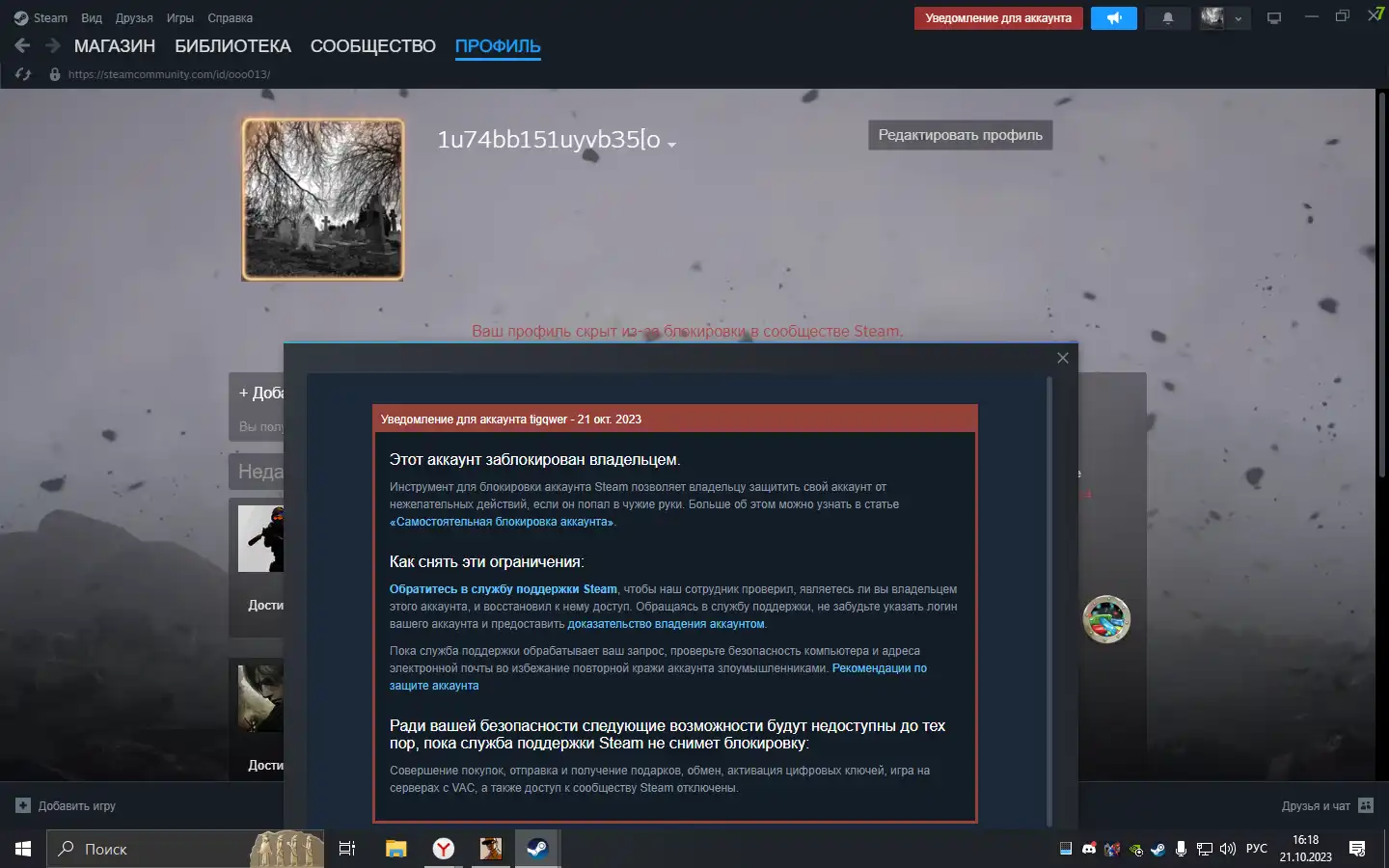The width and height of the screenshot is (1389, 868).
Task: Switch to Big Picture mode monitor icon
Action: tap(1274, 18)
